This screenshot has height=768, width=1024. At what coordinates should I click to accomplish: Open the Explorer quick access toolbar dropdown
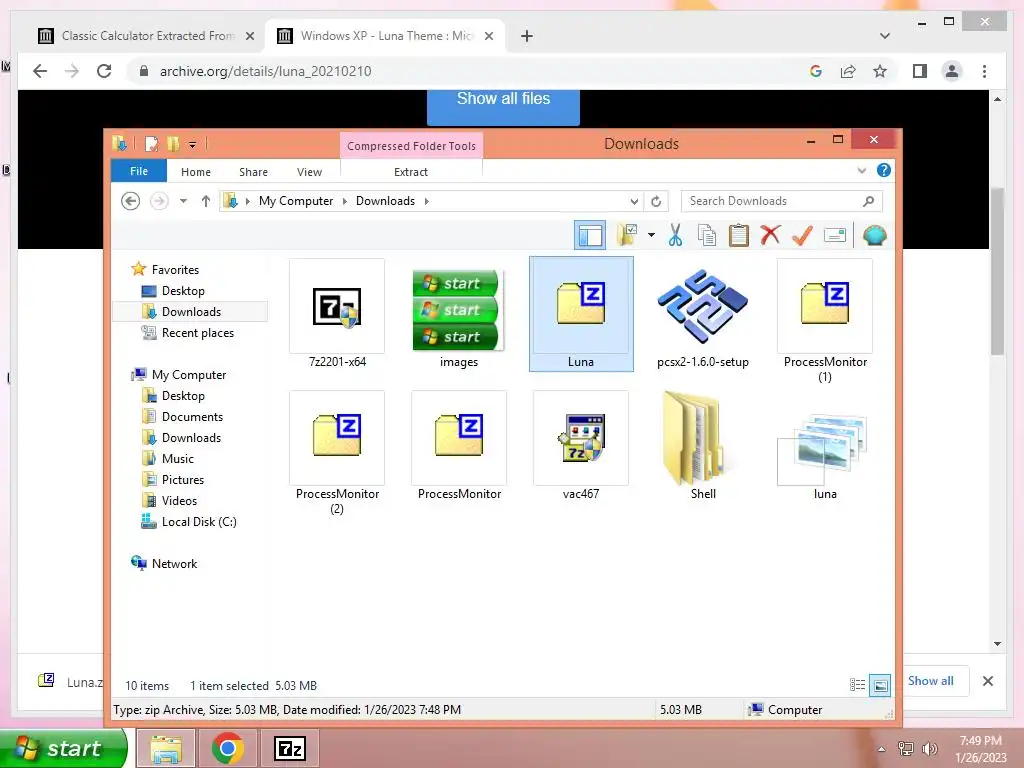tap(193, 144)
